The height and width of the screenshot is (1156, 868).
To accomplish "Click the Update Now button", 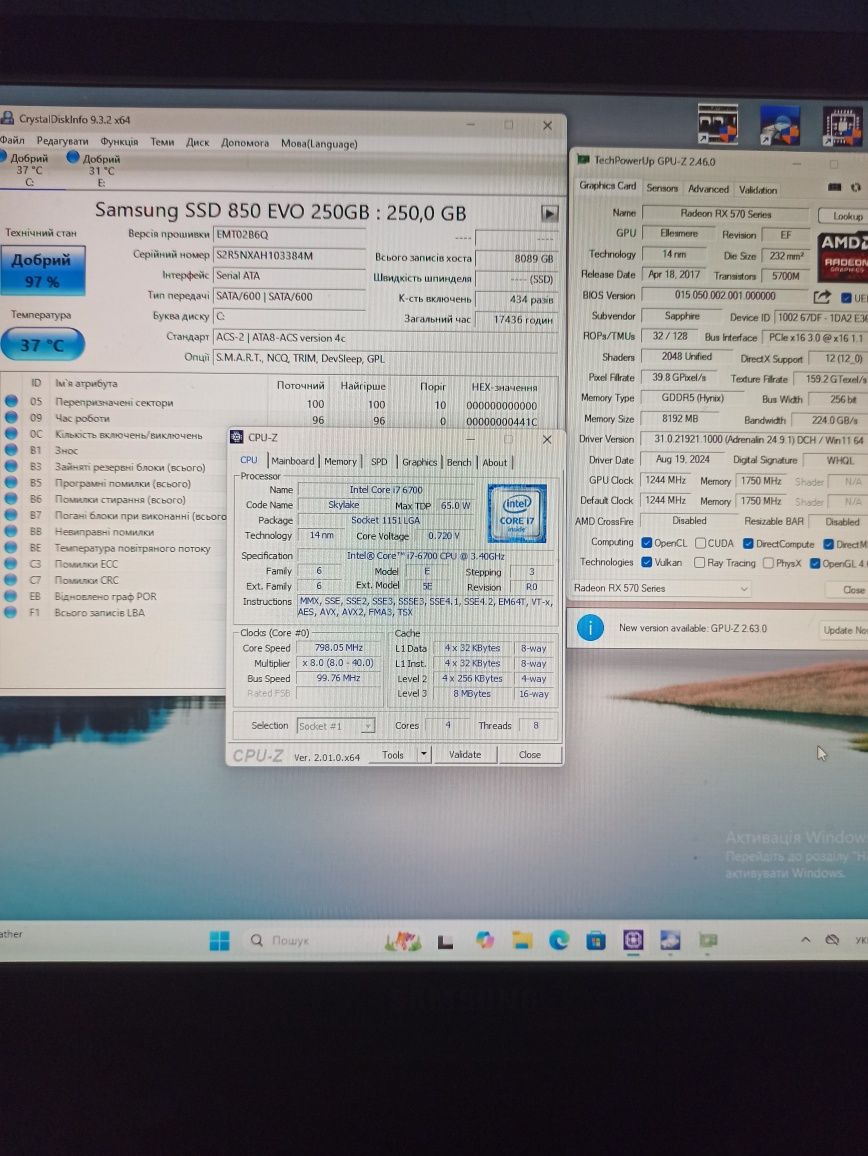I will [x=844, y=630].
